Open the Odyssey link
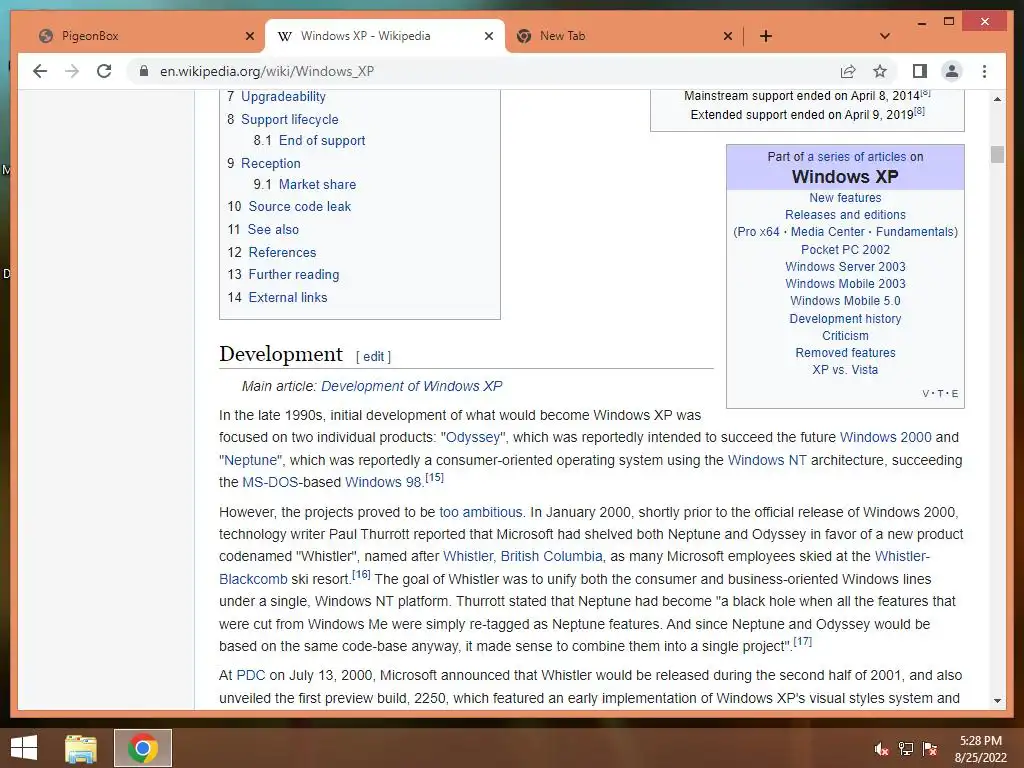1024x768 pixels. [473, 437]
